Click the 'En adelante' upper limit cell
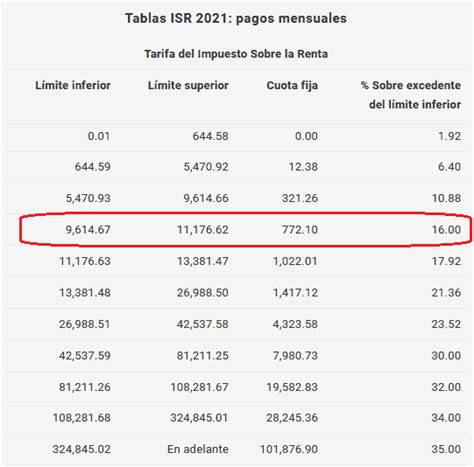 coord(198,449)
